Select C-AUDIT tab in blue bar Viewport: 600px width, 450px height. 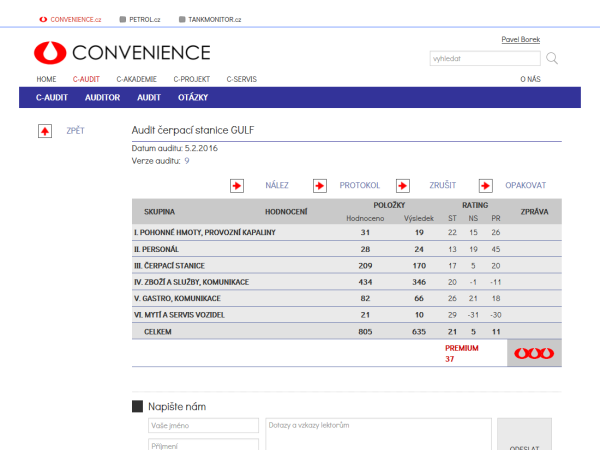pos(52,98)
